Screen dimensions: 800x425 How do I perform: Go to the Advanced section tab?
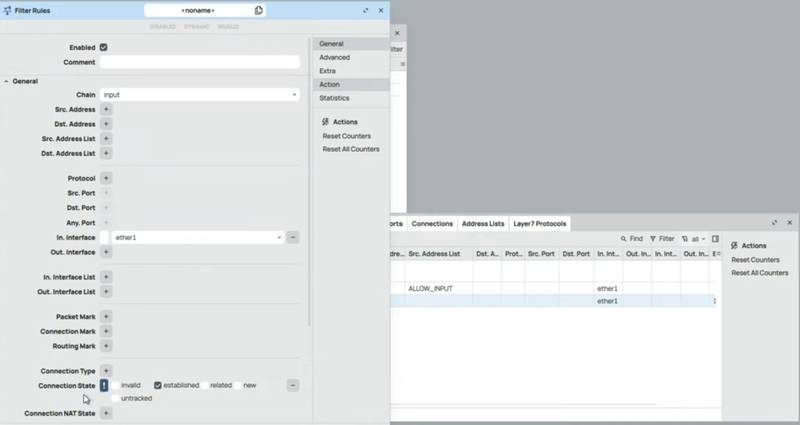click(351, 57)
